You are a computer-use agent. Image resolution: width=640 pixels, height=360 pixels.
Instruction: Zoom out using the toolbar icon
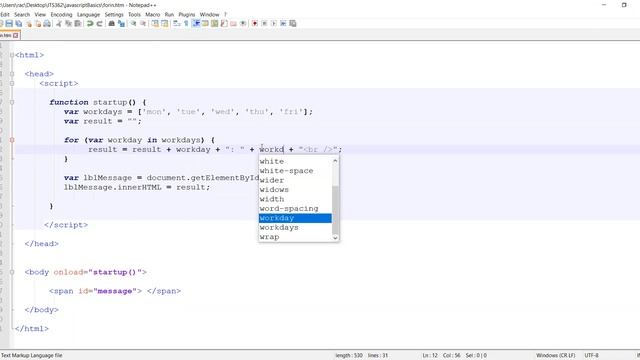(x=143, y=24)
